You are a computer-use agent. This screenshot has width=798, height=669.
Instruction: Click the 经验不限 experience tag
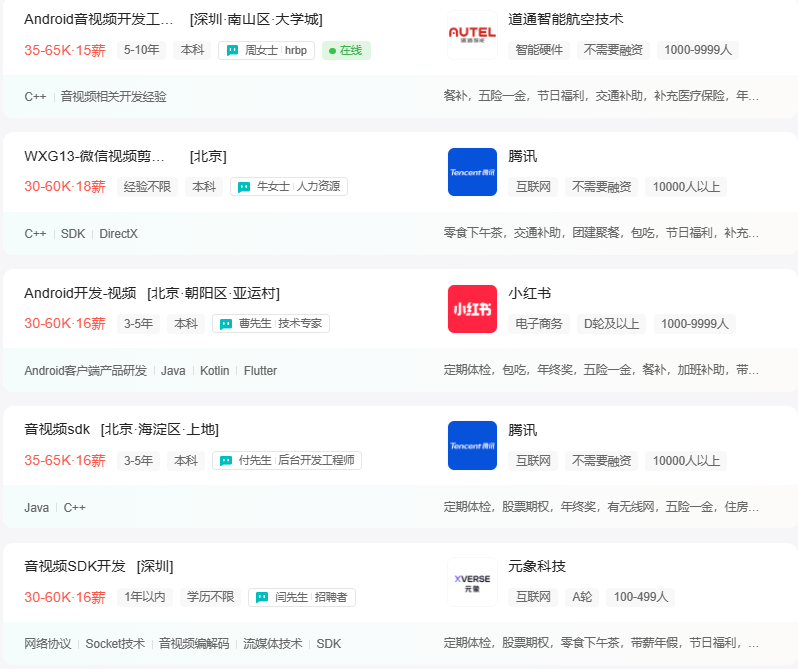coord(147,187)
